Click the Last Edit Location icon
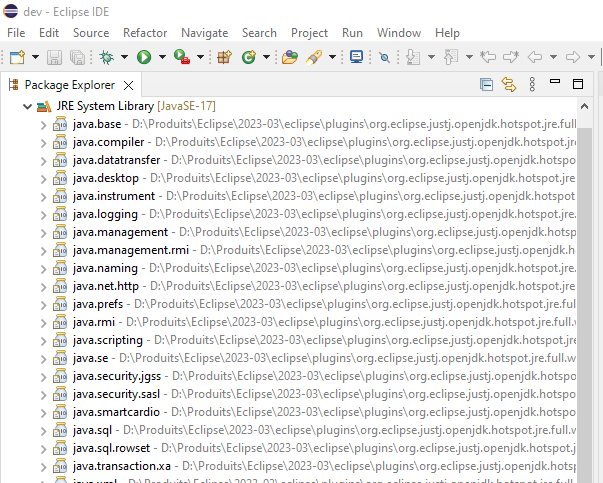The image size is (603, 483). [488, 57]
